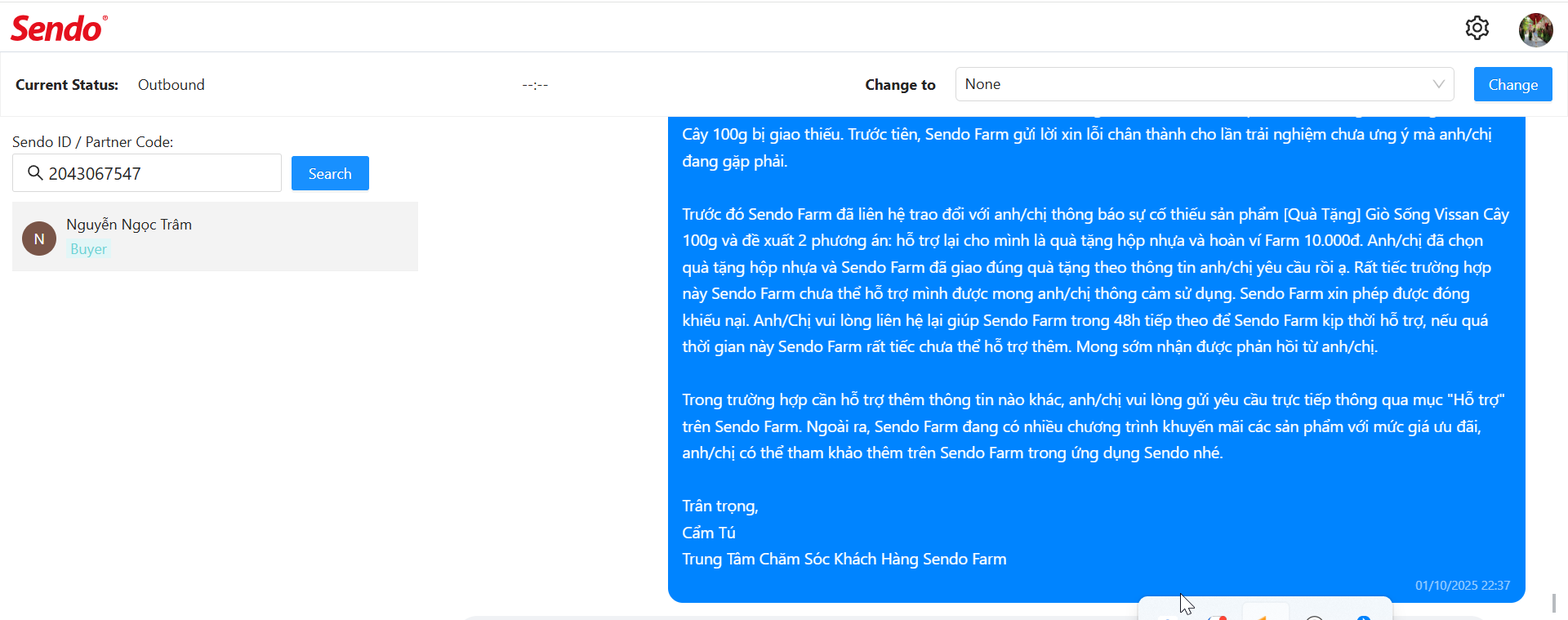Click the Cẩm Tú signature line
1568x620 pixels.
pos(709,533)
